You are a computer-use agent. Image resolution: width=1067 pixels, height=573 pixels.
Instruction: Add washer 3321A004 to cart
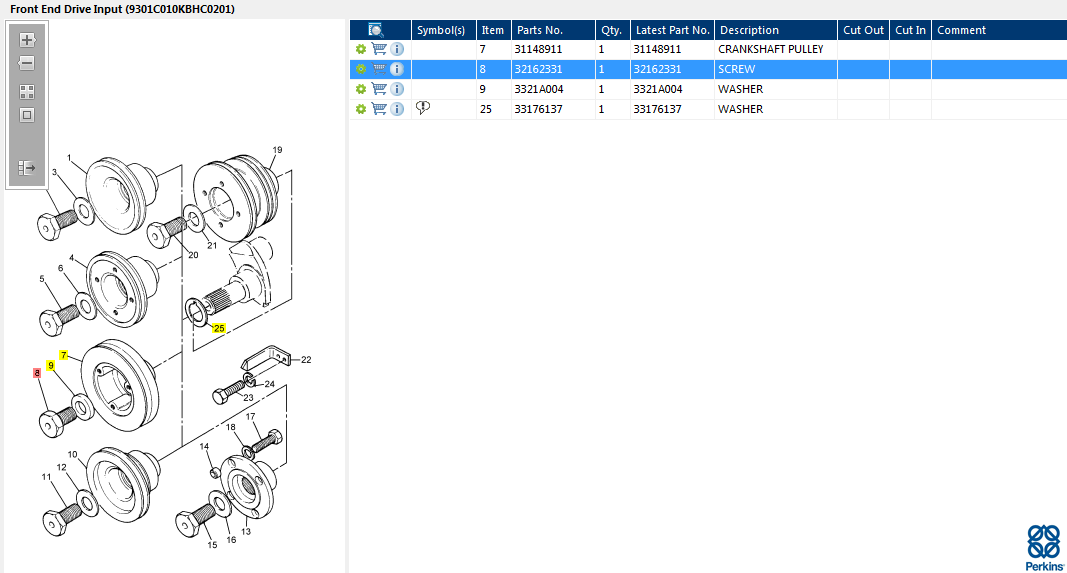click(x=379, y=89)
